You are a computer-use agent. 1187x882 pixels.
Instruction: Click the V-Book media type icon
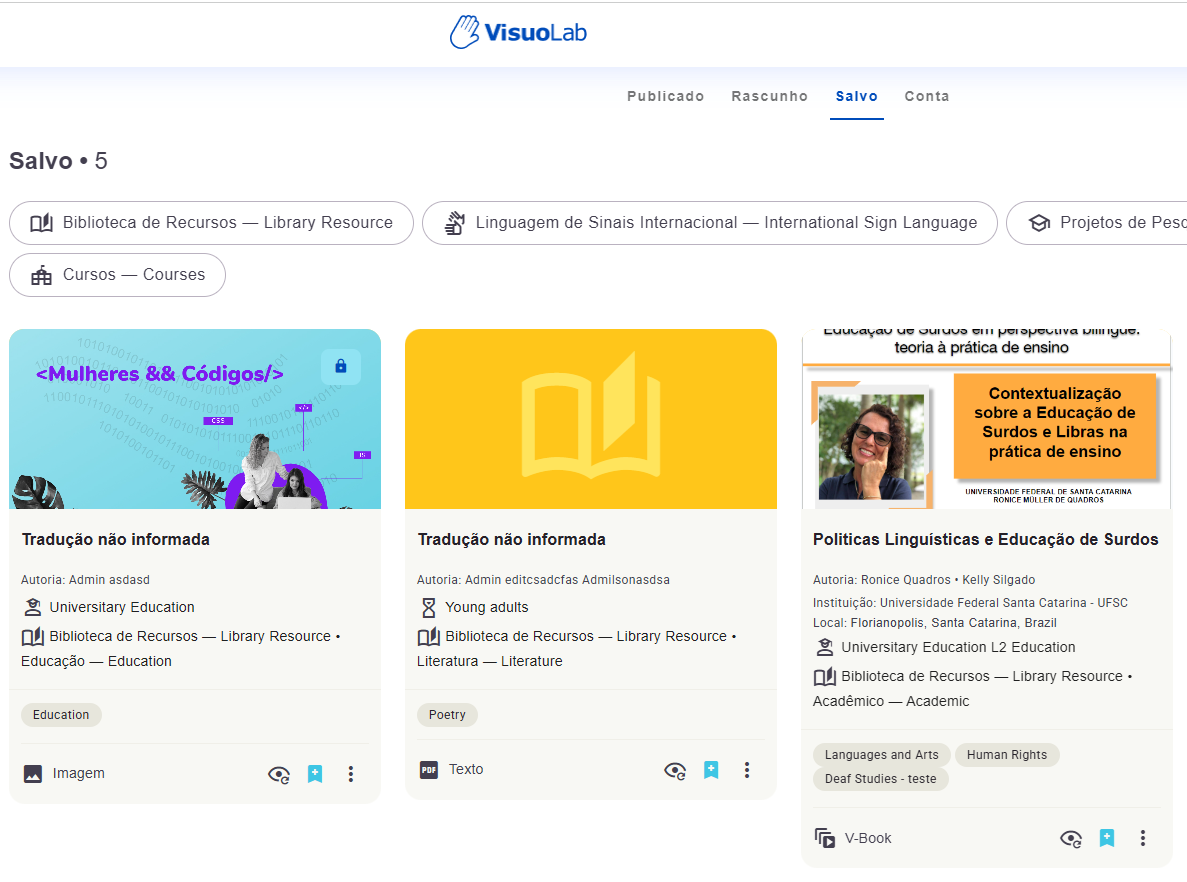pyautogui.click(x=824, y=838)
